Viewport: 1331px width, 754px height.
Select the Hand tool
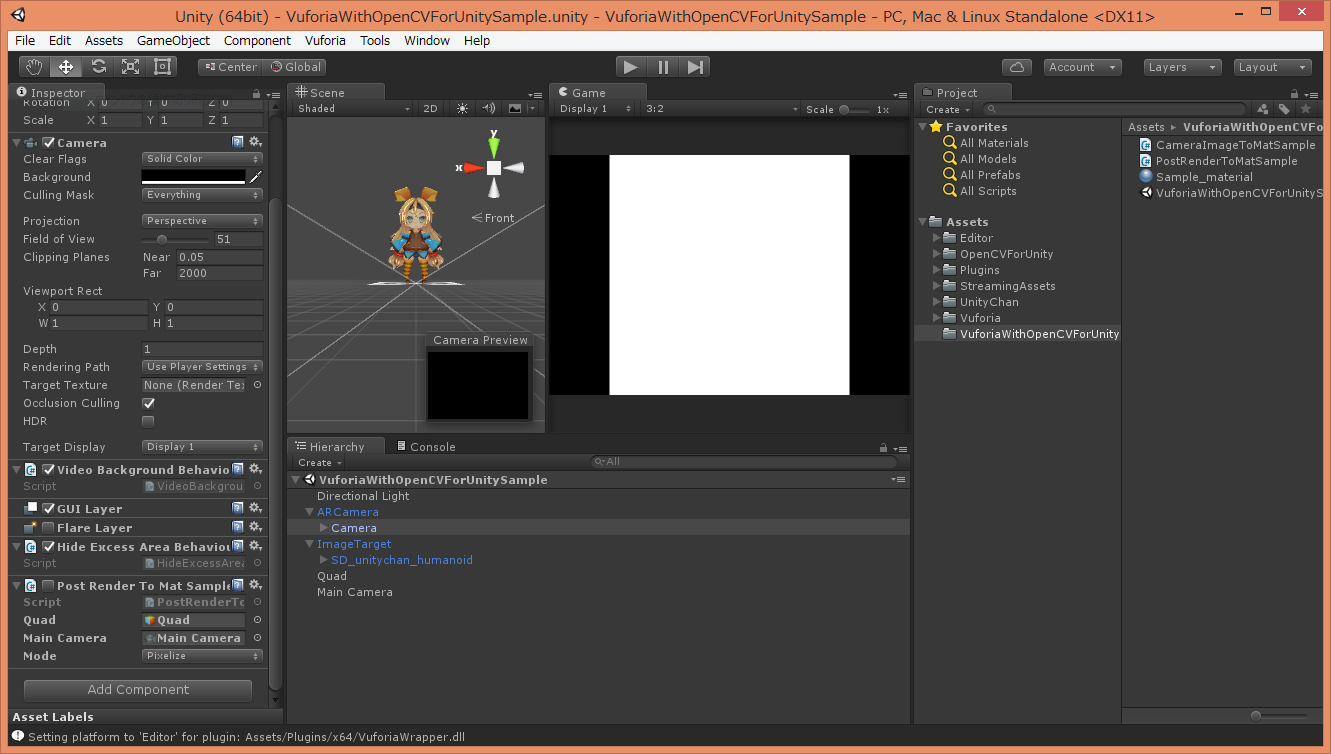35,67
